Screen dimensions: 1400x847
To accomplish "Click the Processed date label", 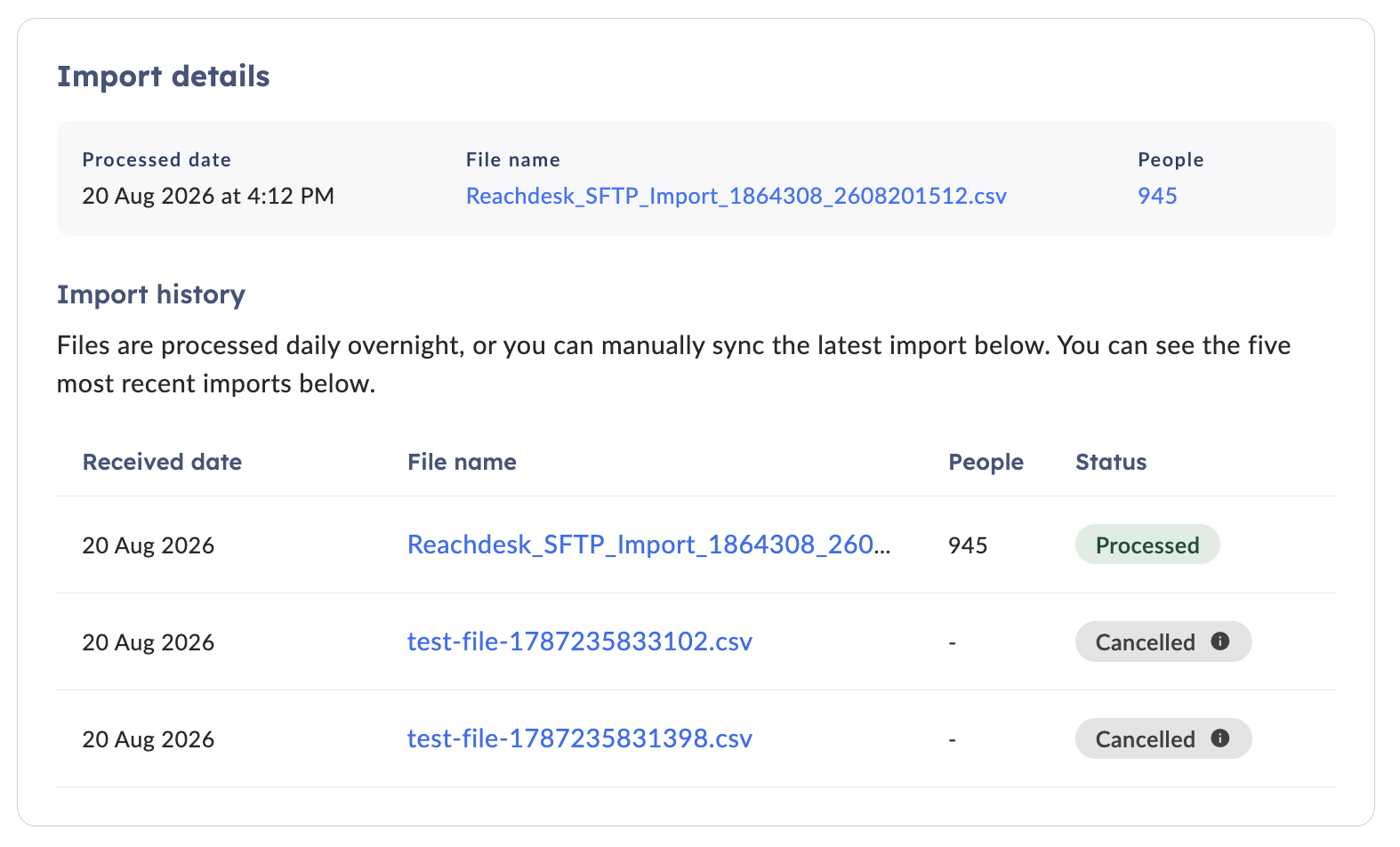I will click(157, 159).
